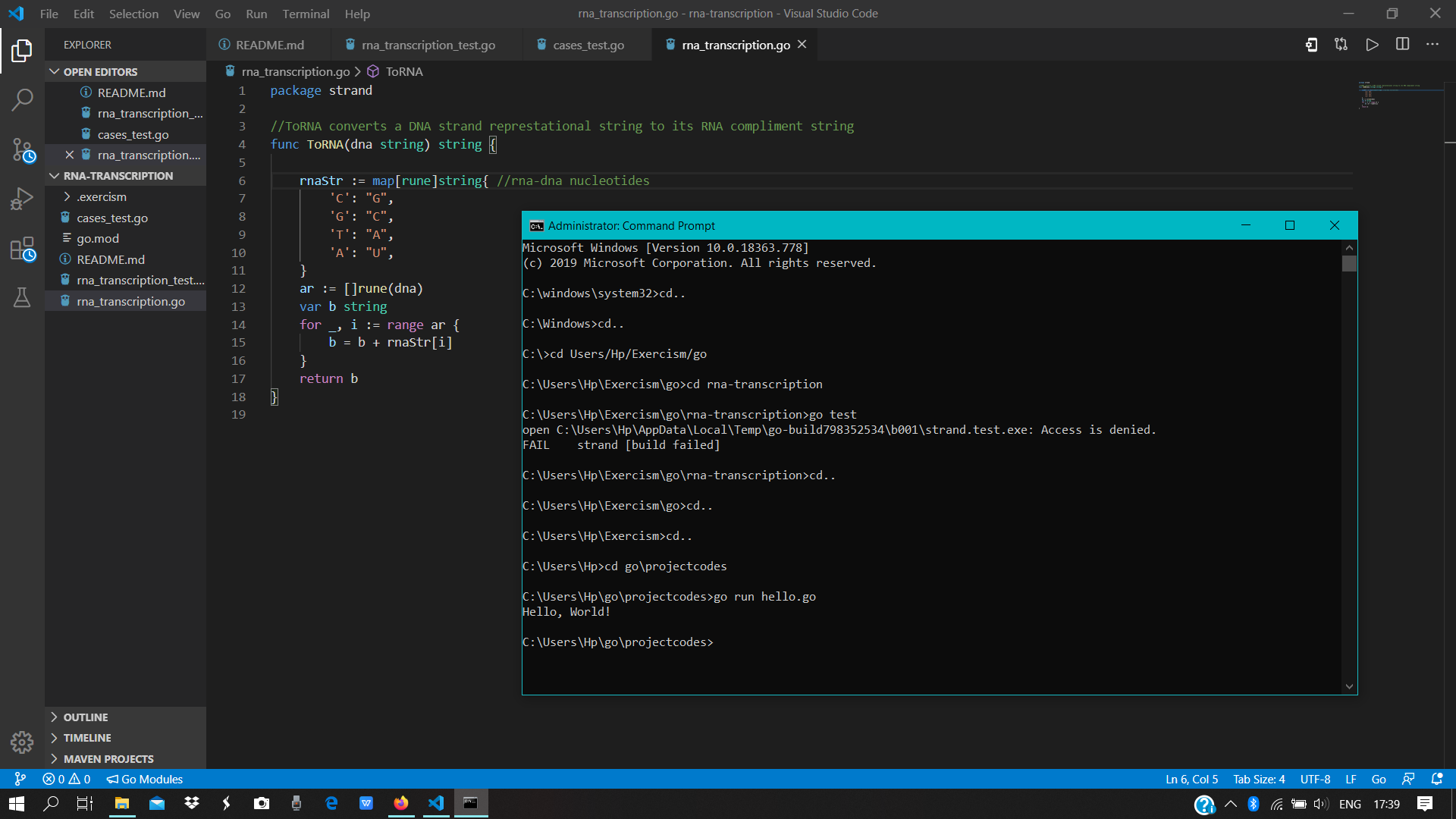Open the notifications bell in status bar

coord(1437,779)
